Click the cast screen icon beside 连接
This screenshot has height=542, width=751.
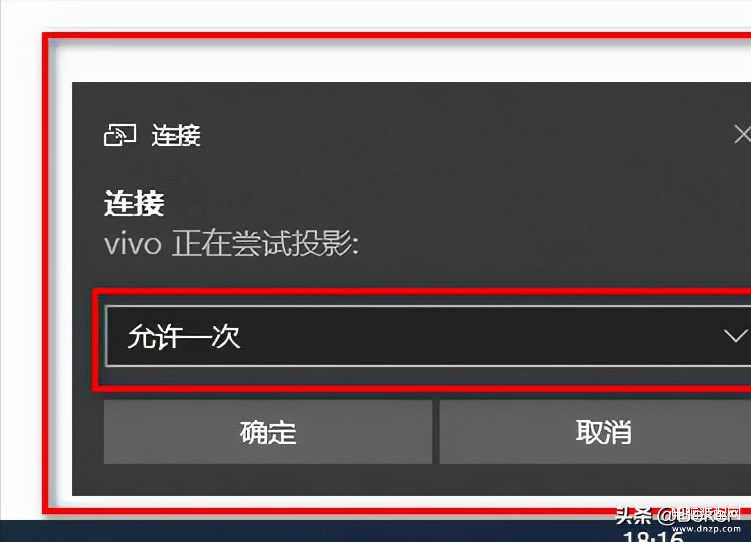coord(120,135)
